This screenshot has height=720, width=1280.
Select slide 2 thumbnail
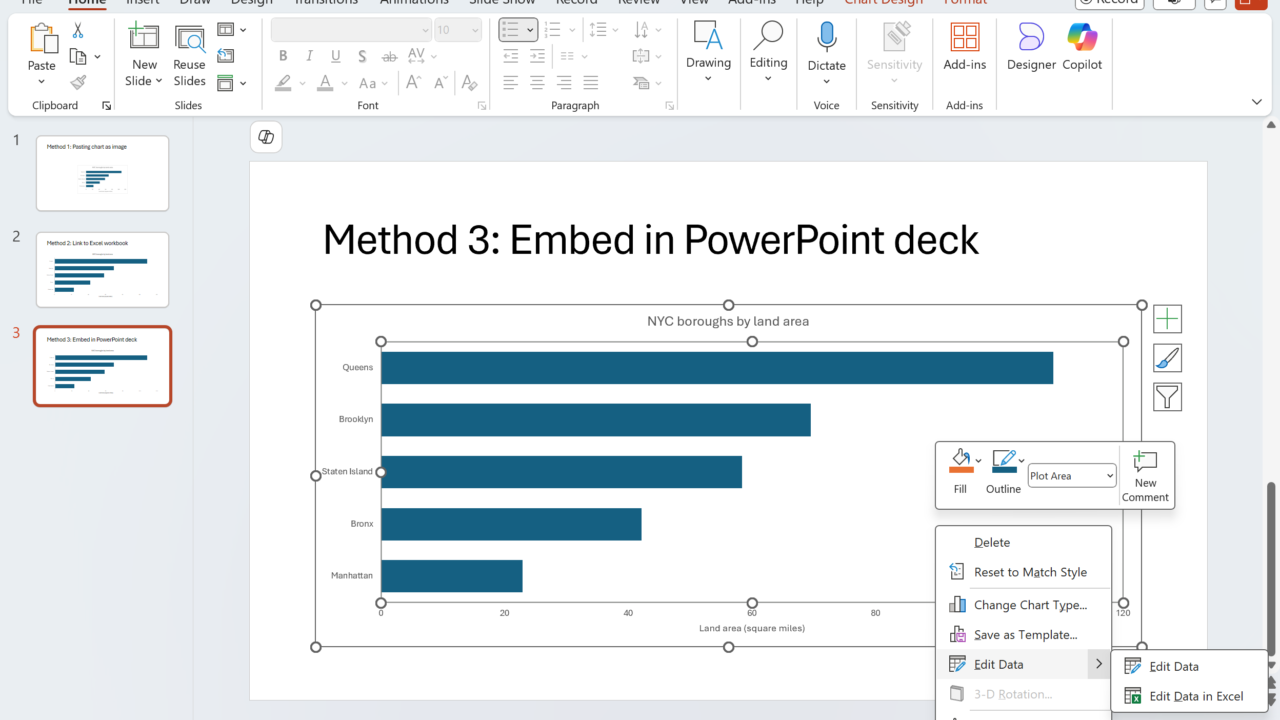102,270
